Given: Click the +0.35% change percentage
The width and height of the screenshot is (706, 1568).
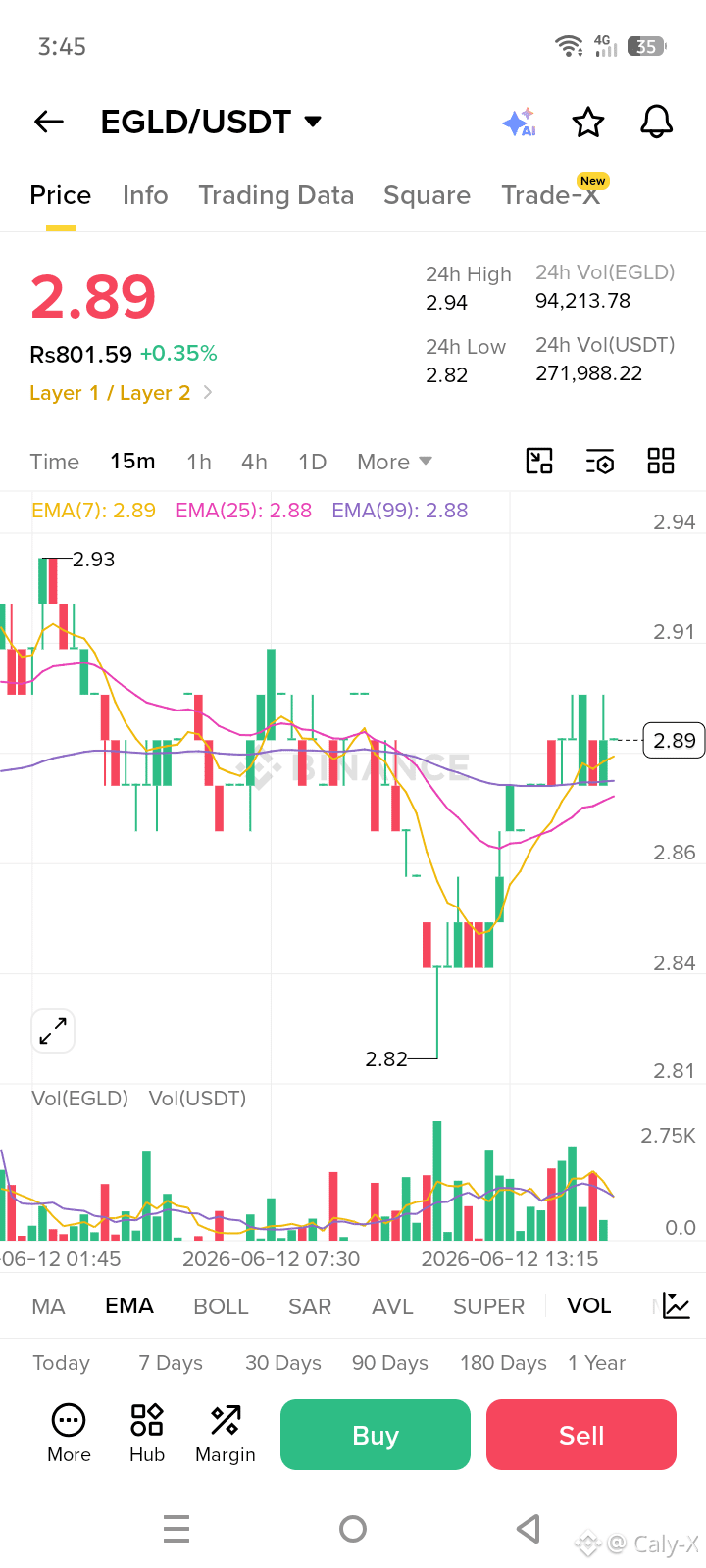Looking at the screenshot, I should (x=178, y=354).
